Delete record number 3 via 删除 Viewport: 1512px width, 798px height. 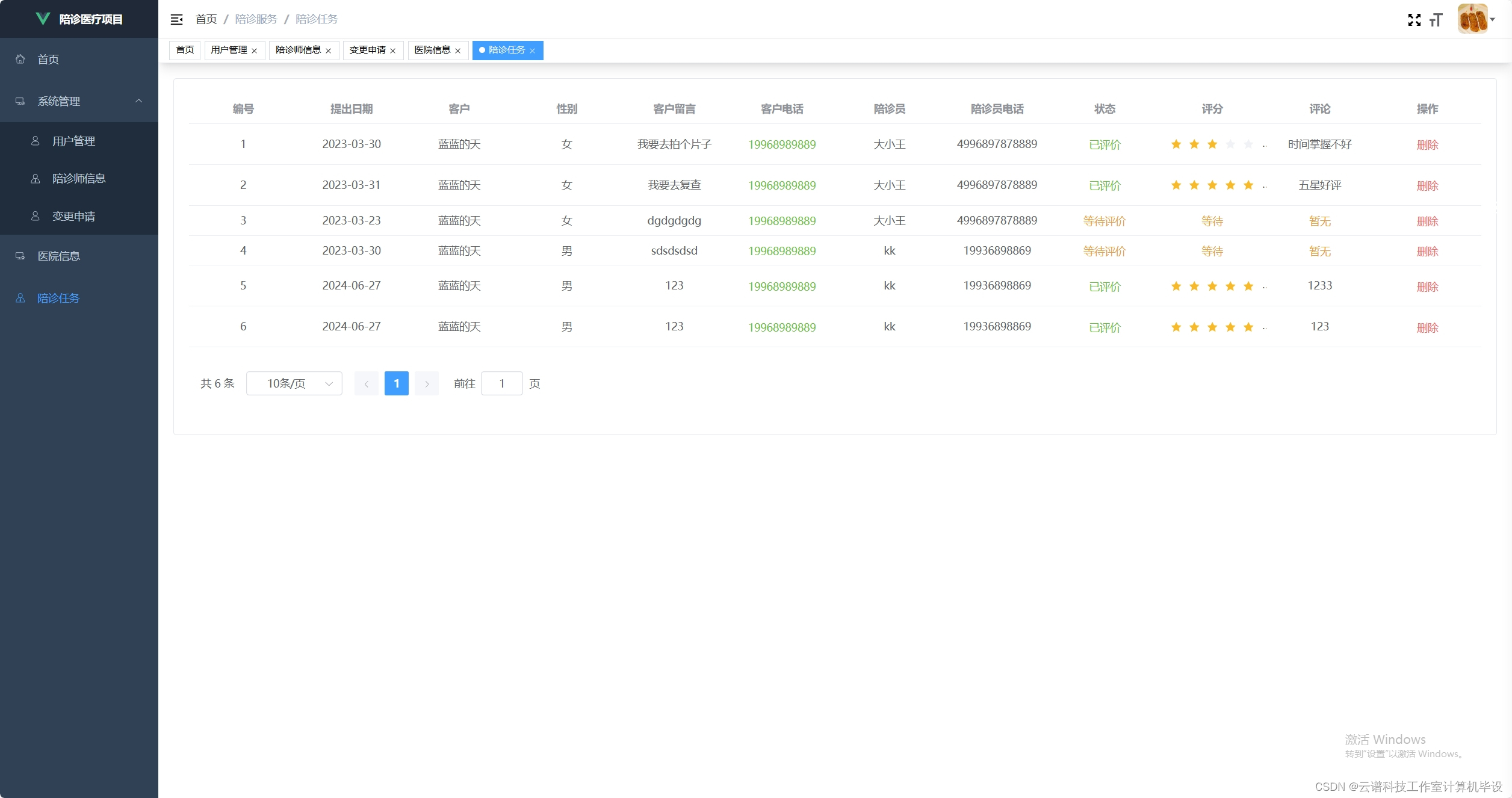click(1427, 221)
